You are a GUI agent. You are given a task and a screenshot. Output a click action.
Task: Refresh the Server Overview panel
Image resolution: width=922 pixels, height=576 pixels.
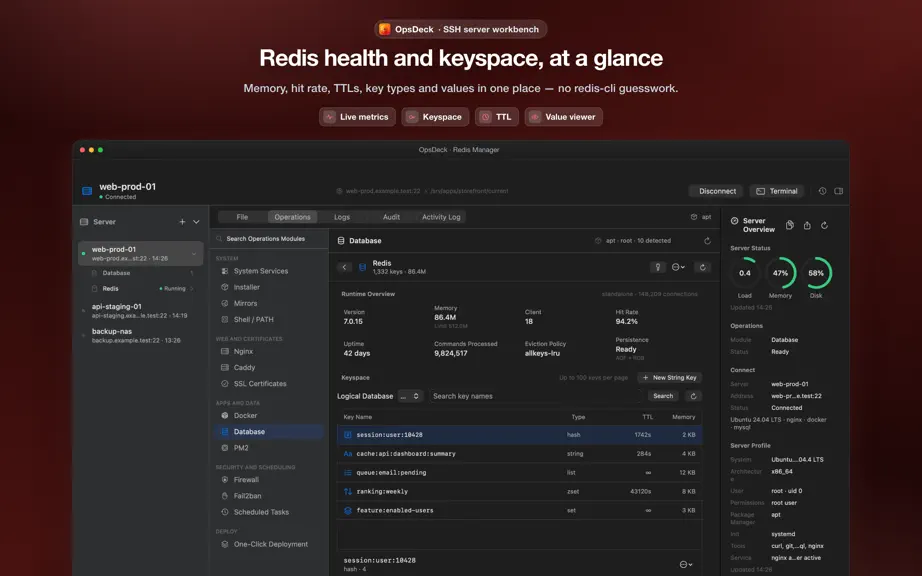(824, 225)
